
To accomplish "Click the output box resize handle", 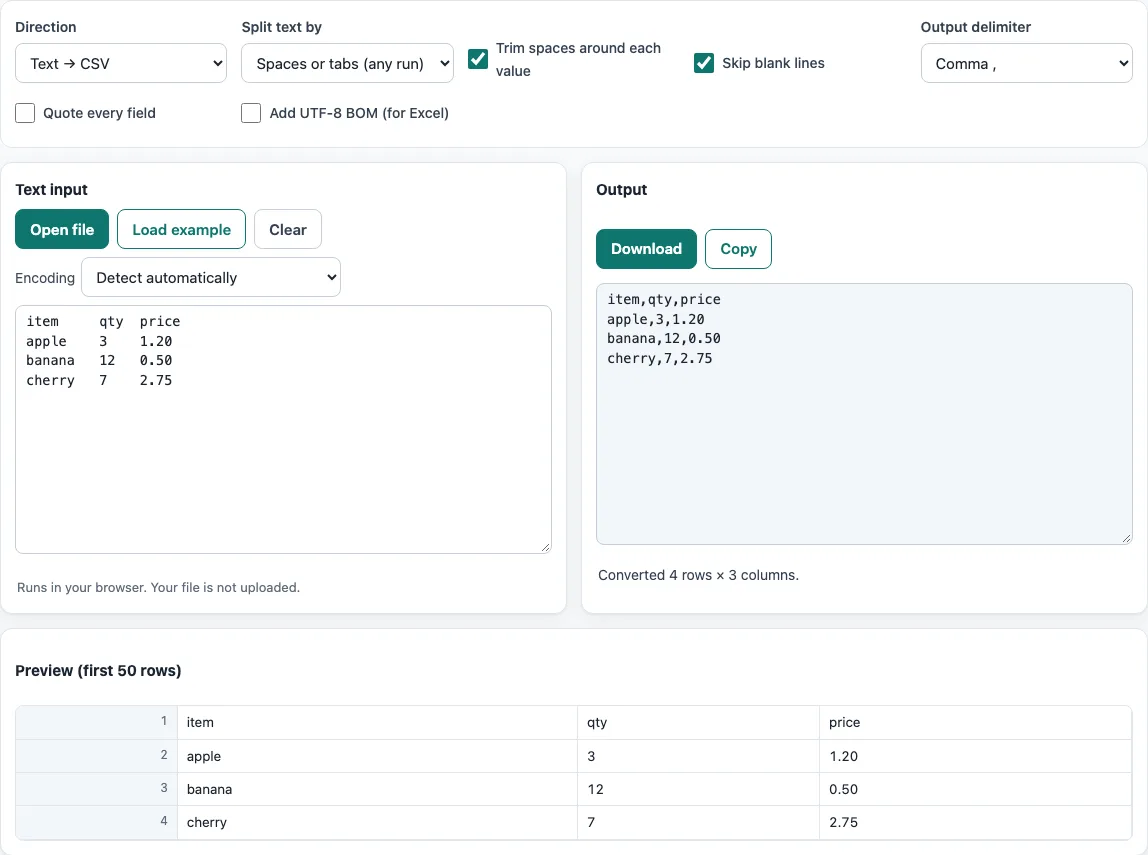I will (x=1127, y=539).
